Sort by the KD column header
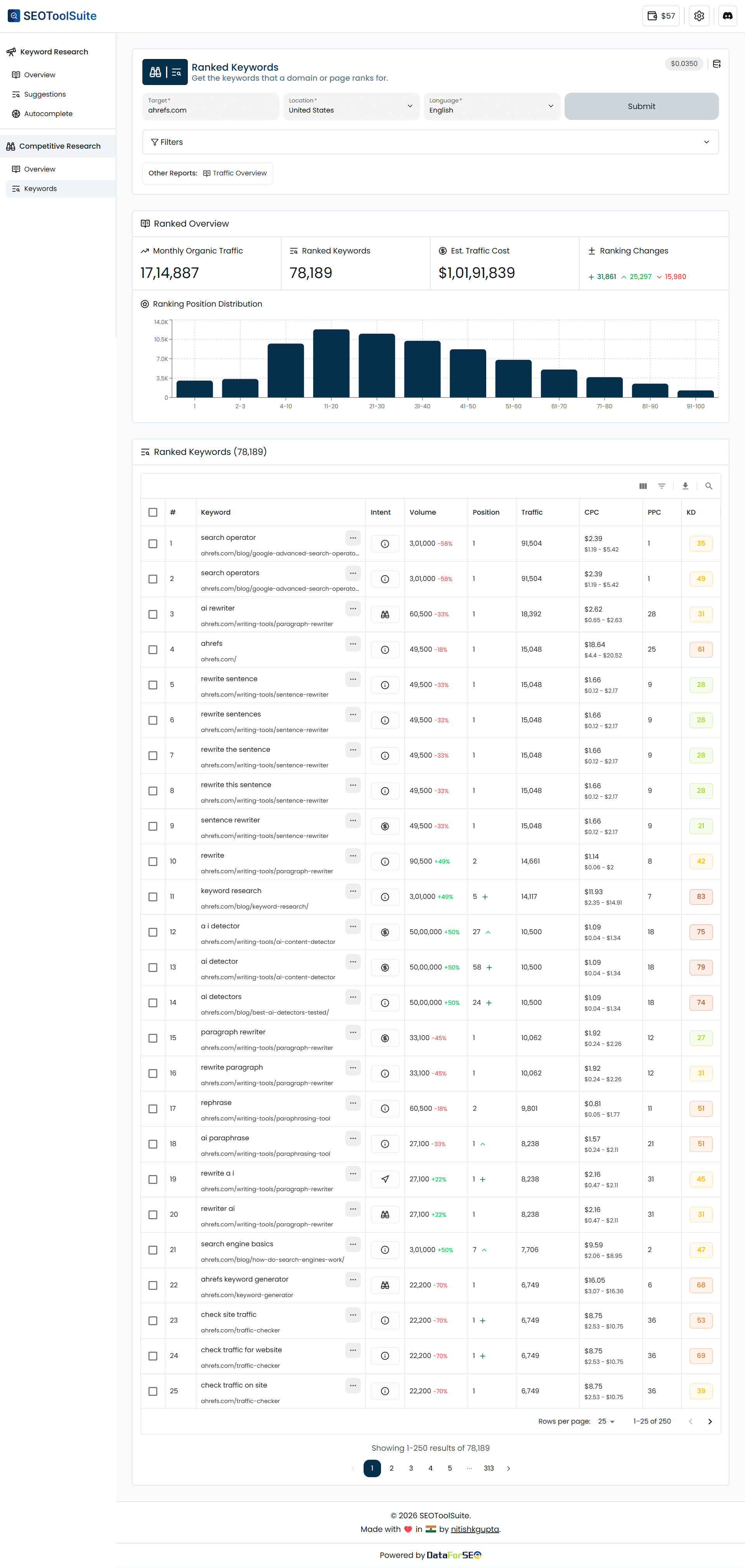The width and height of the screenshot is (745, 1568). [691, 513]
